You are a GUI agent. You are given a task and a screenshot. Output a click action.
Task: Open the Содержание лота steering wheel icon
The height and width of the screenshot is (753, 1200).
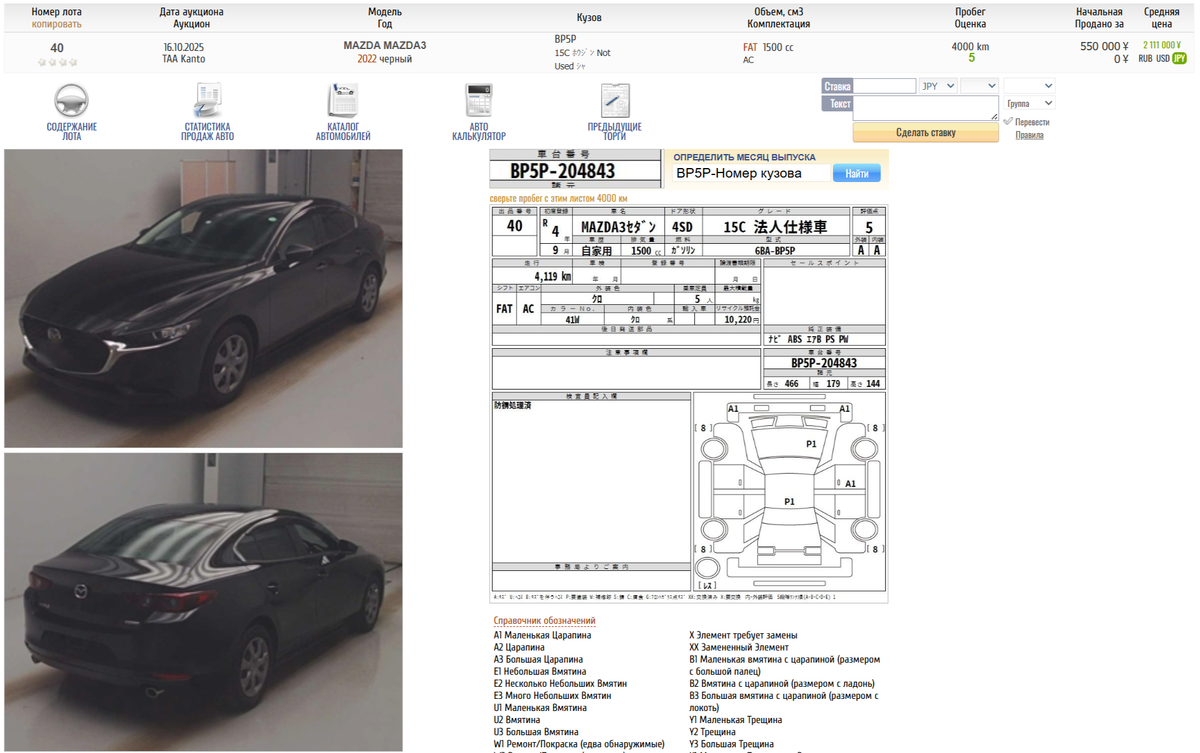(x=71, y=101)
